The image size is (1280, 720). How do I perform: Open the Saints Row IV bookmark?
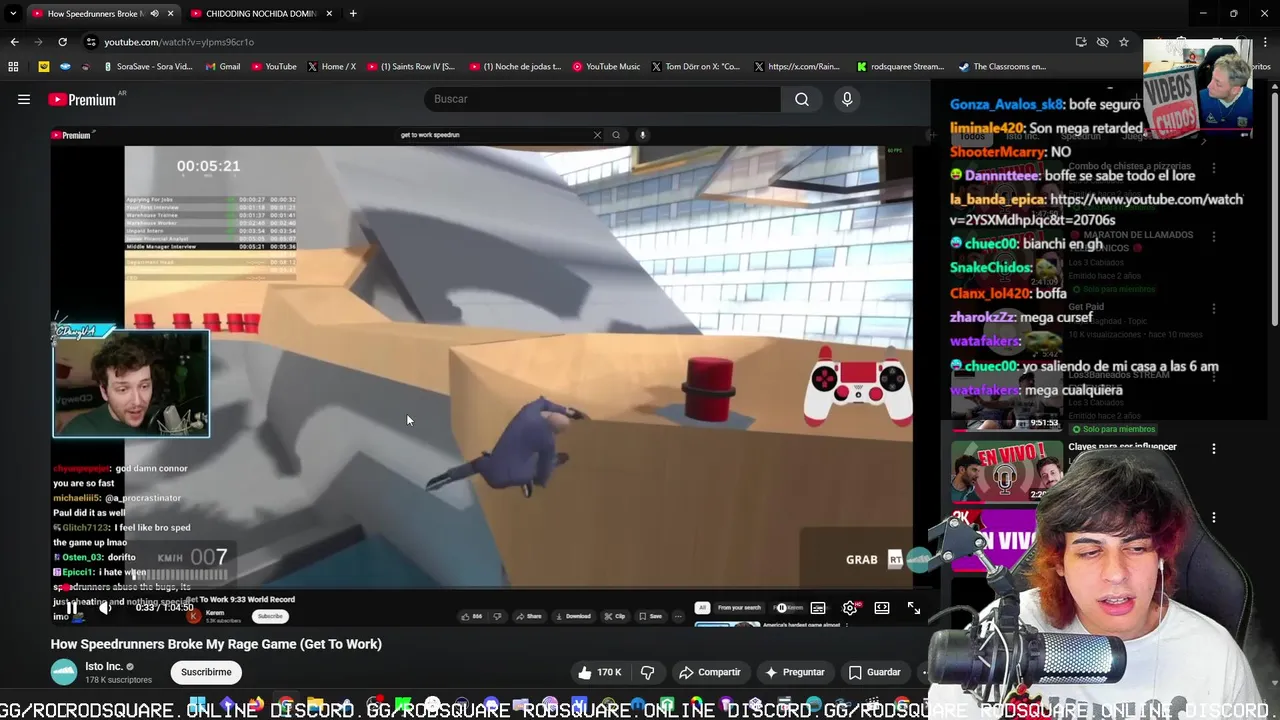click(411, 67)
